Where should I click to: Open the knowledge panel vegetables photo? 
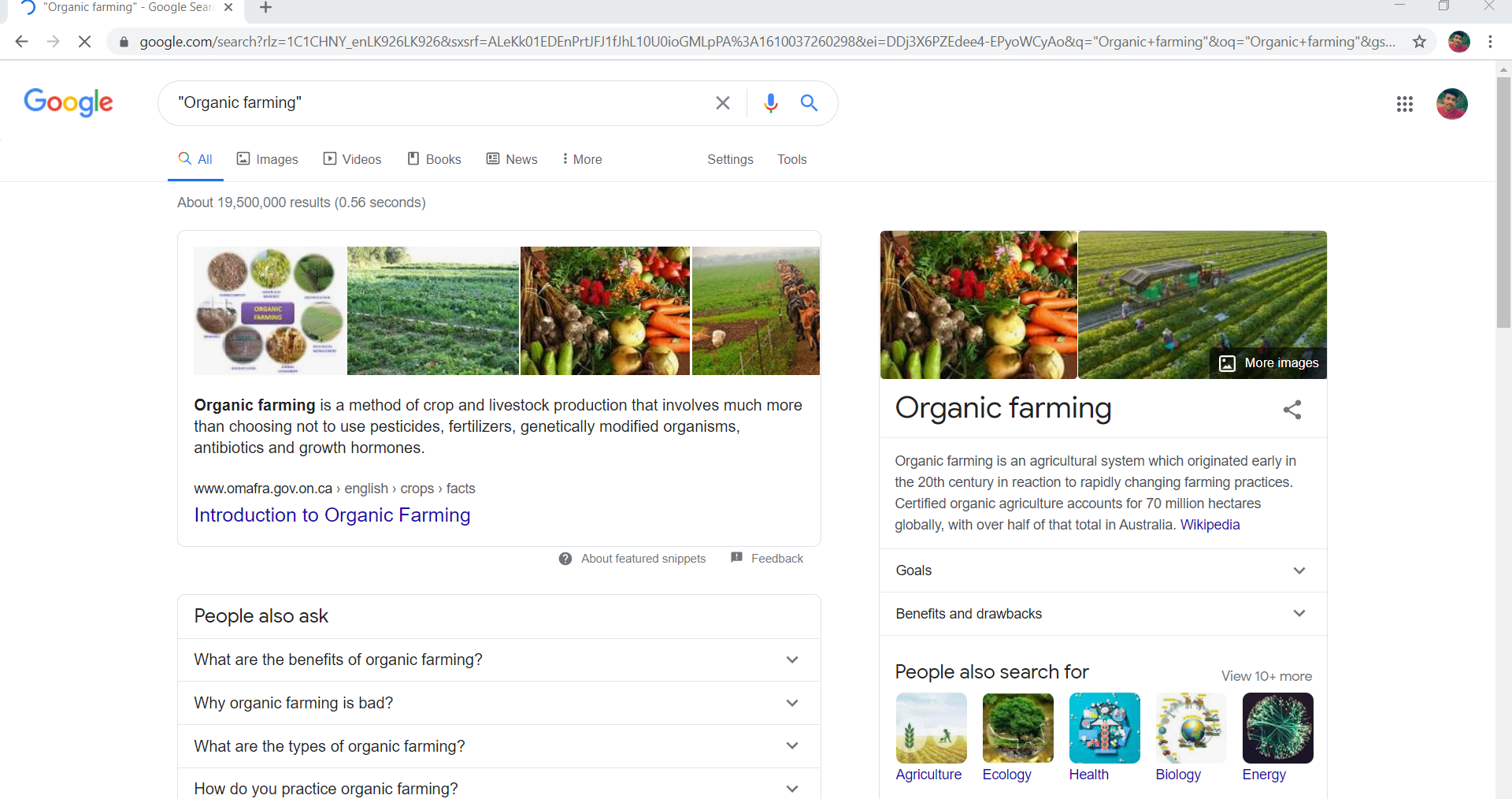(x=978, y=305)
